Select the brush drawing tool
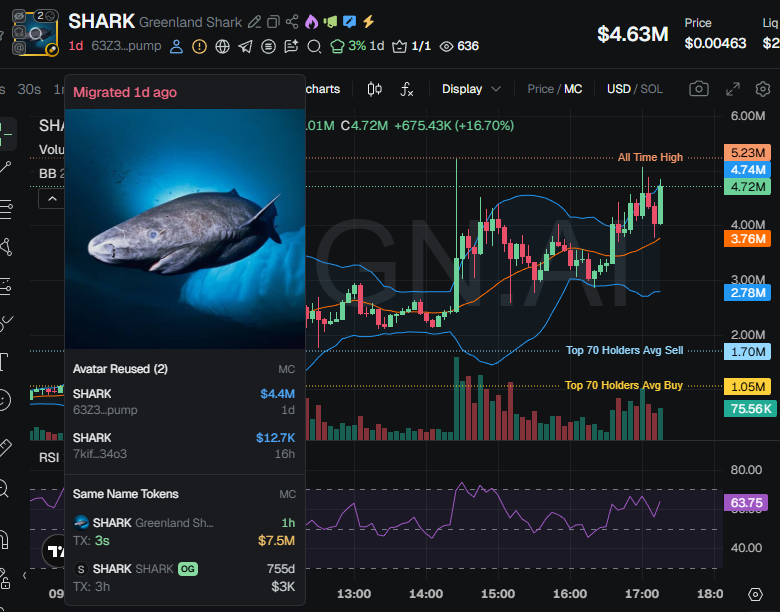780x612 pixels. click(6, 323)
